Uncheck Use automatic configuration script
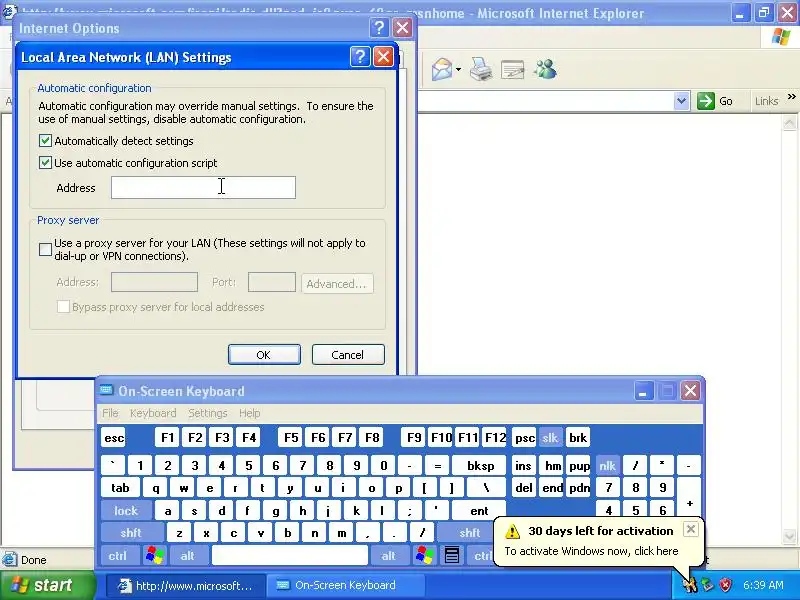 click(x=45, y=163)
